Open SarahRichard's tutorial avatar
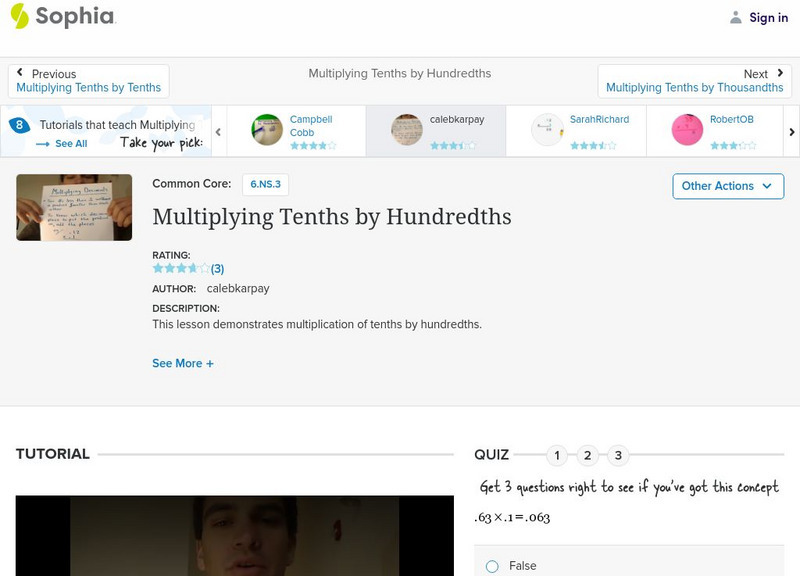This screenshot has height=576, width=800. point(545,128)
